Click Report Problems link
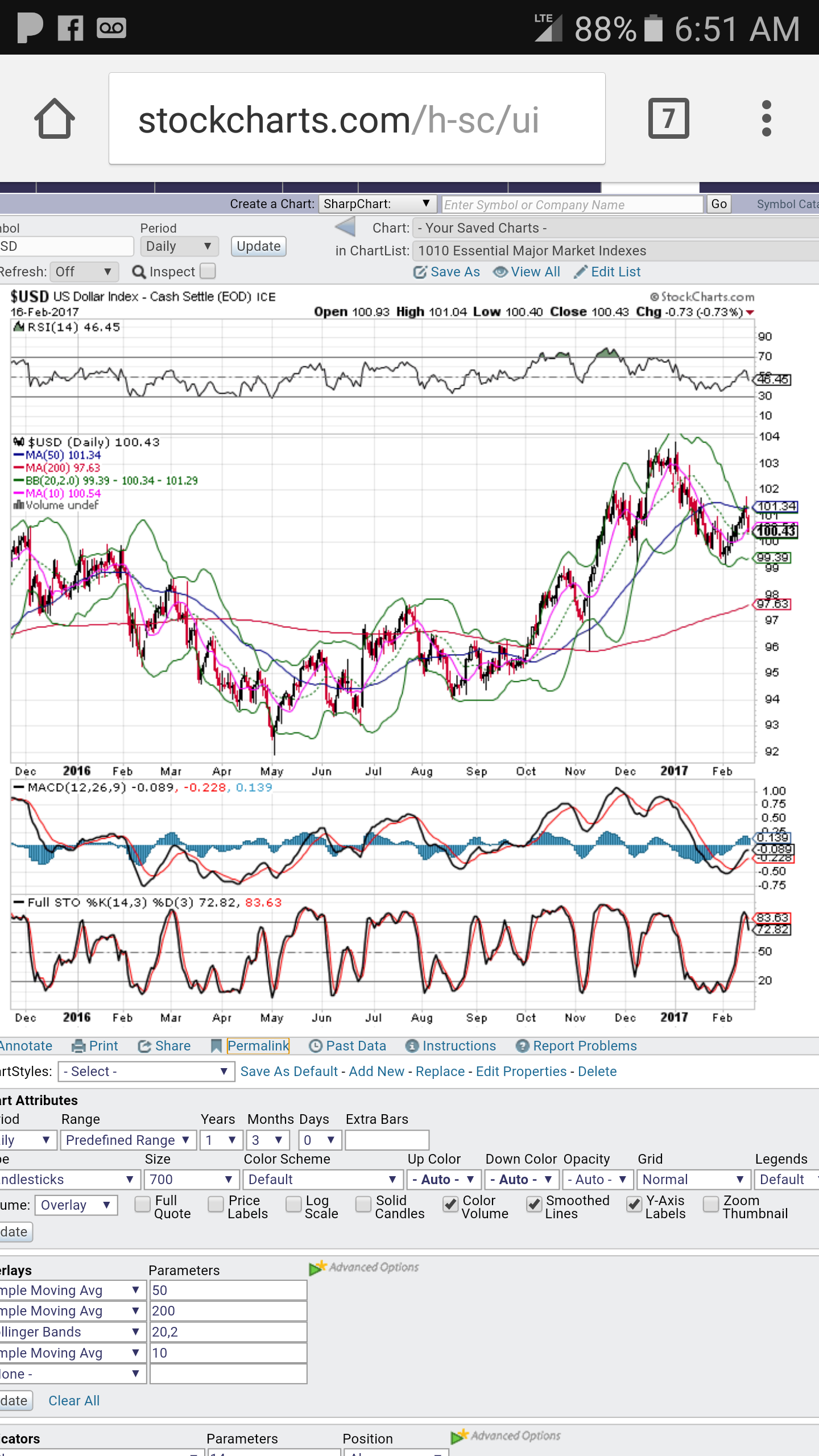The height and width of the screenshot is (1456, 819). coord(576,1046)
